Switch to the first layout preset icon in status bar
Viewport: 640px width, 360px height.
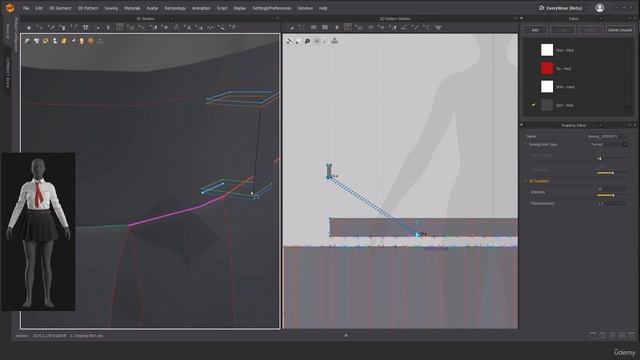593,335
